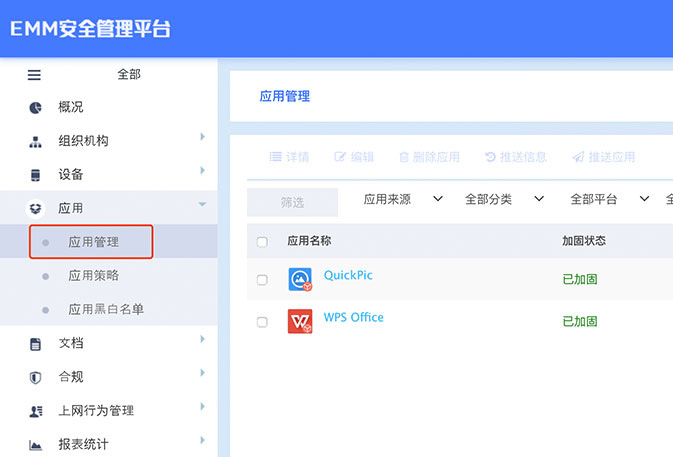Collapse the 应用 sidebar section arrow
Screen dimensions: 673x457
click(x=202, y=205)
